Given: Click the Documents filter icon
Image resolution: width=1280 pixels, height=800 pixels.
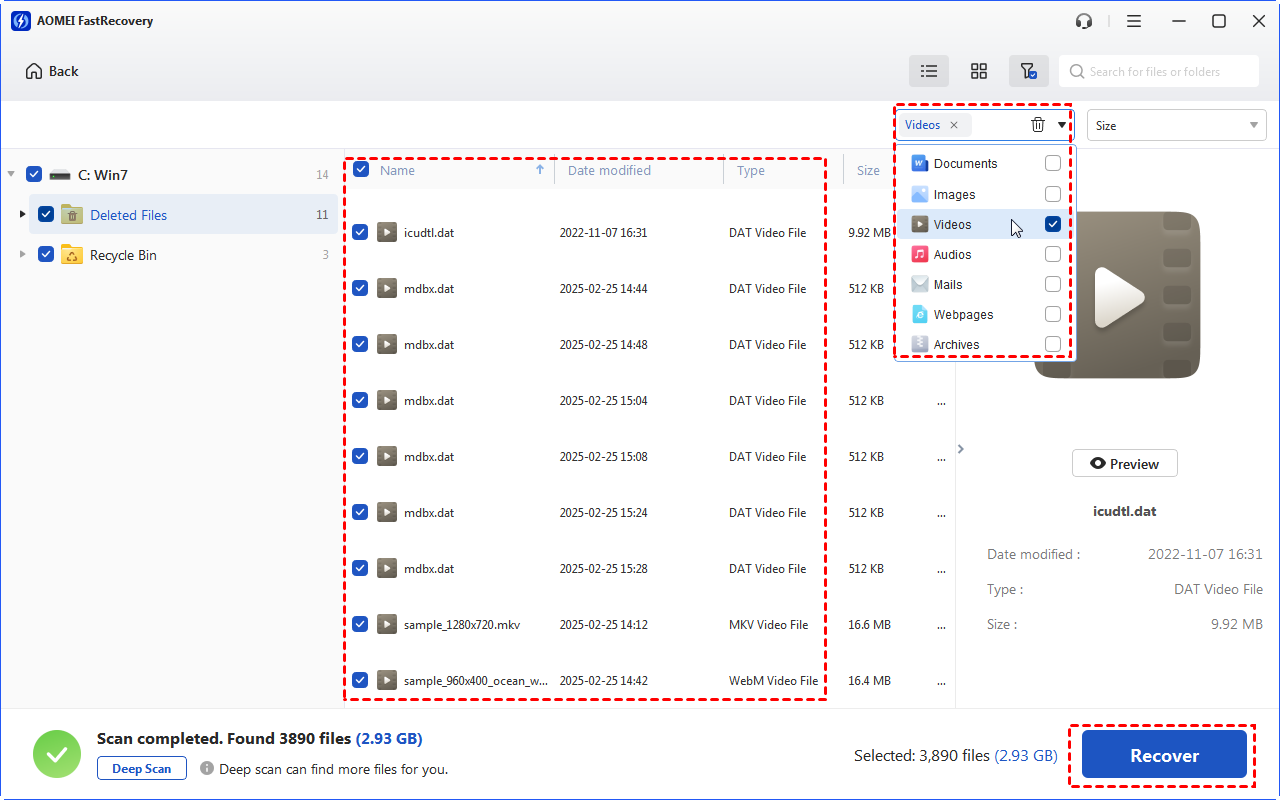Looking at the screenshot, I should (x=920, y=163).
